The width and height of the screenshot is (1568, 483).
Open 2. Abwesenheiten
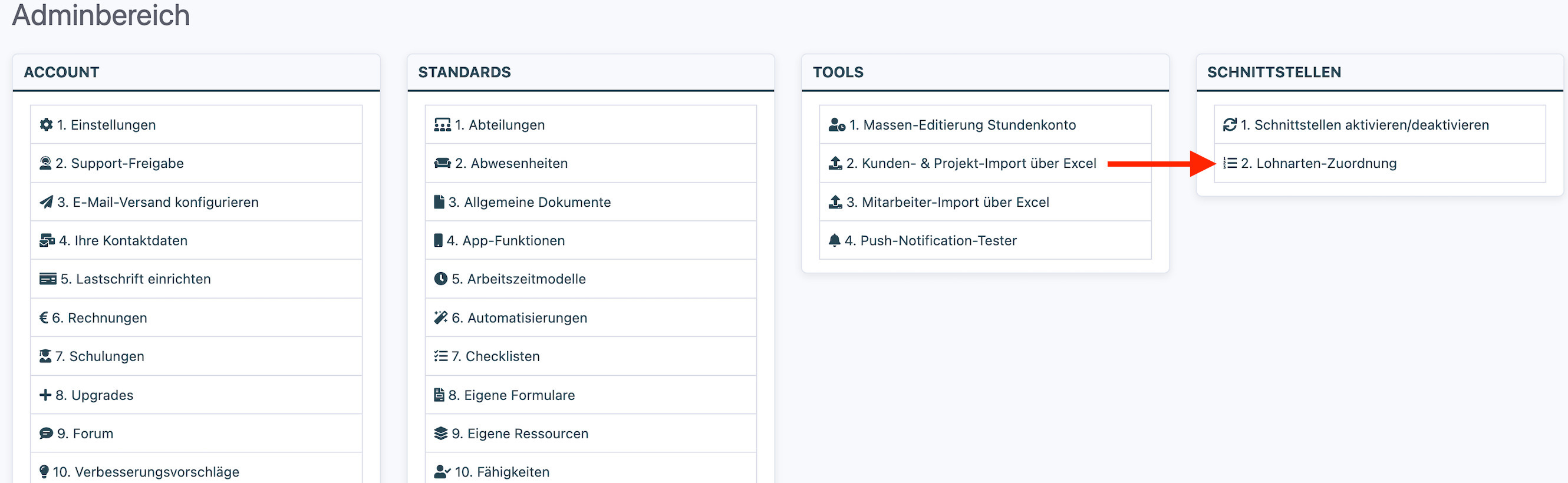click(x=591, y=163)
